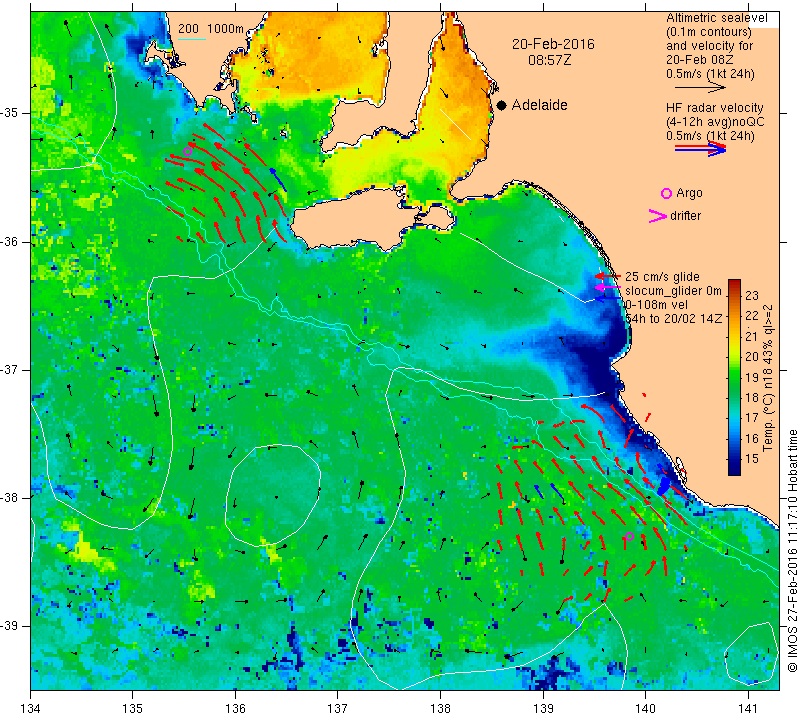Screen dimensions: 800x720
Task: Click the black Adelaide city marker dot
Action: tap(502, 106)
